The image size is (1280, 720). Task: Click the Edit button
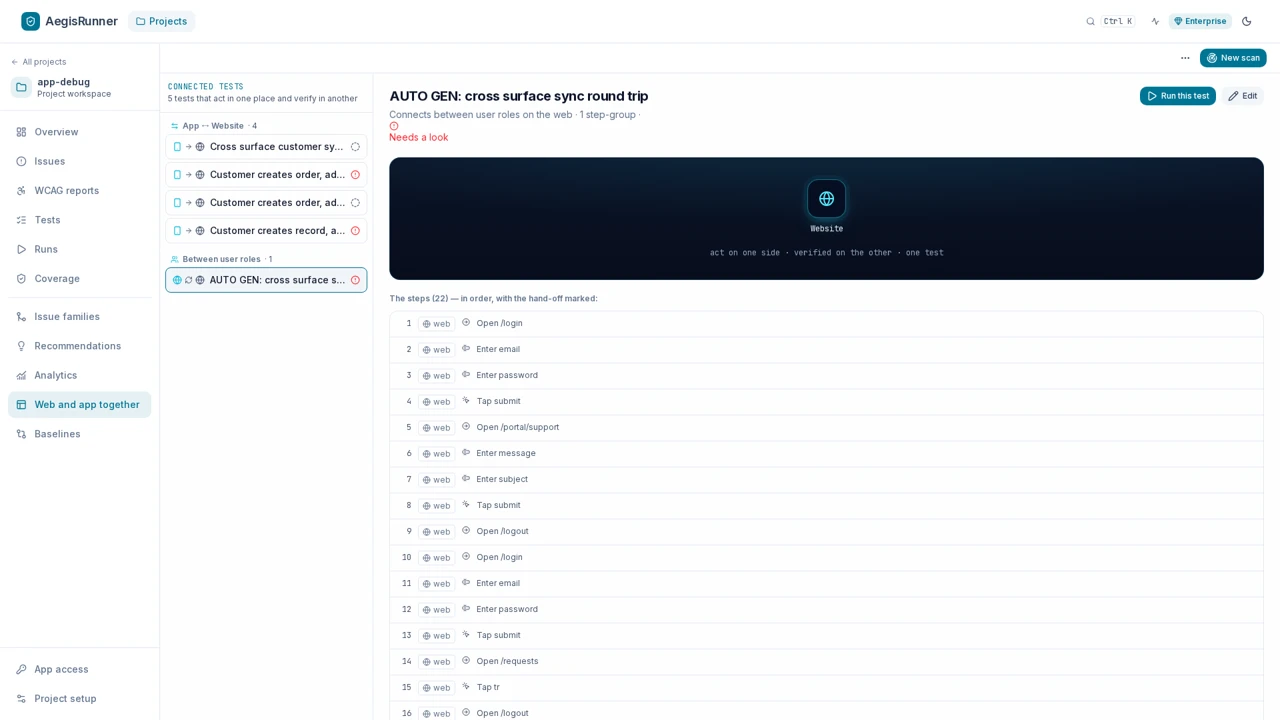tap(1242, 96)
